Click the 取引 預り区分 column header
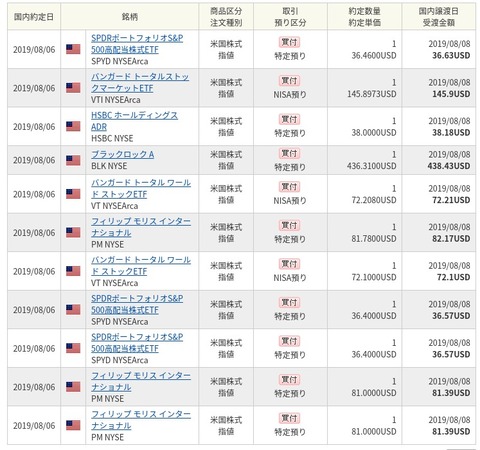Viewport: 480px width, 450px height. (x=290, y=17)
